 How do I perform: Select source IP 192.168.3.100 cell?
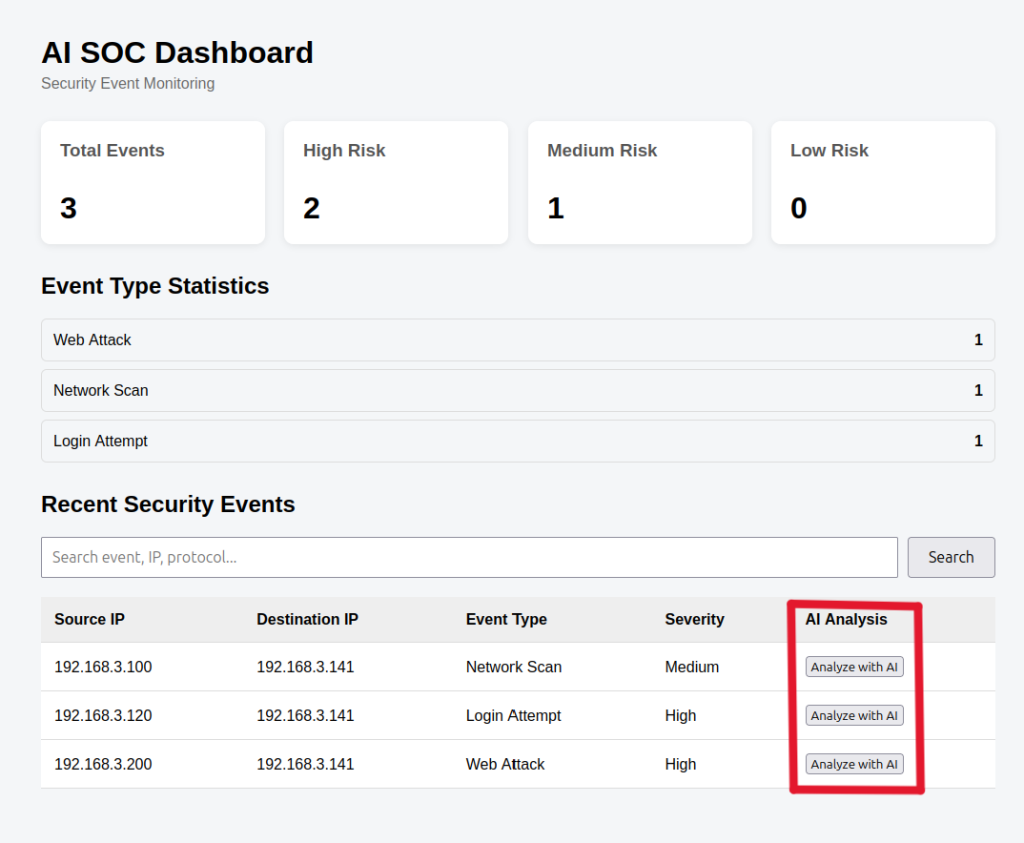click(x=103, y=667)
